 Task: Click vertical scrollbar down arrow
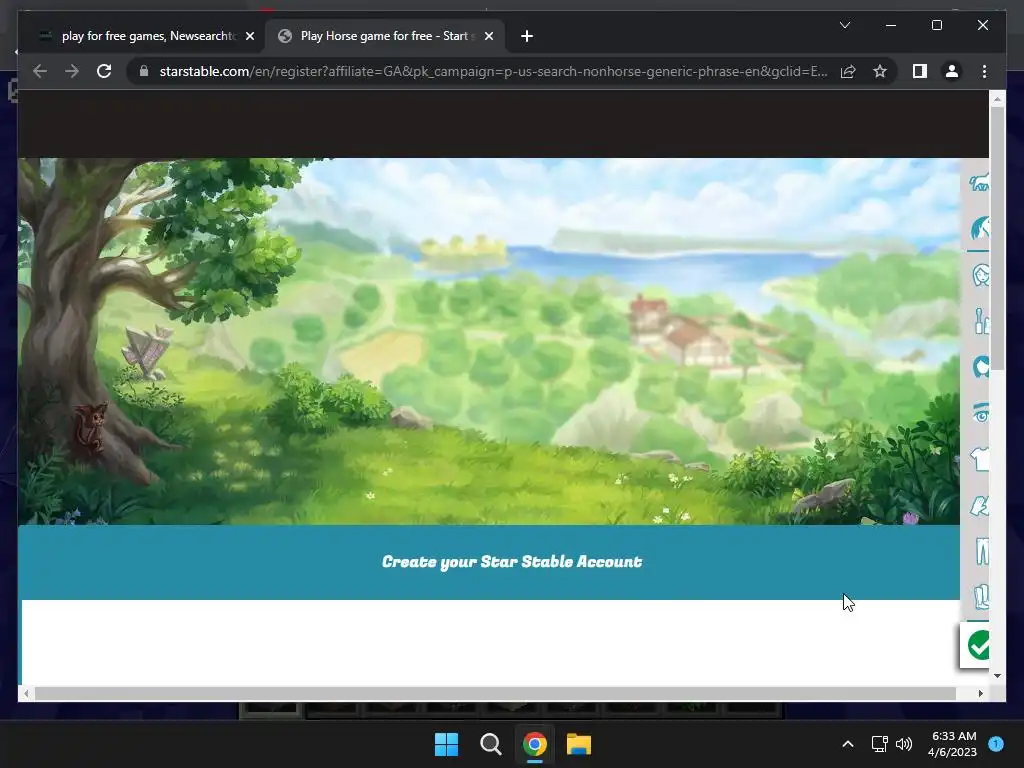point(997,676)
